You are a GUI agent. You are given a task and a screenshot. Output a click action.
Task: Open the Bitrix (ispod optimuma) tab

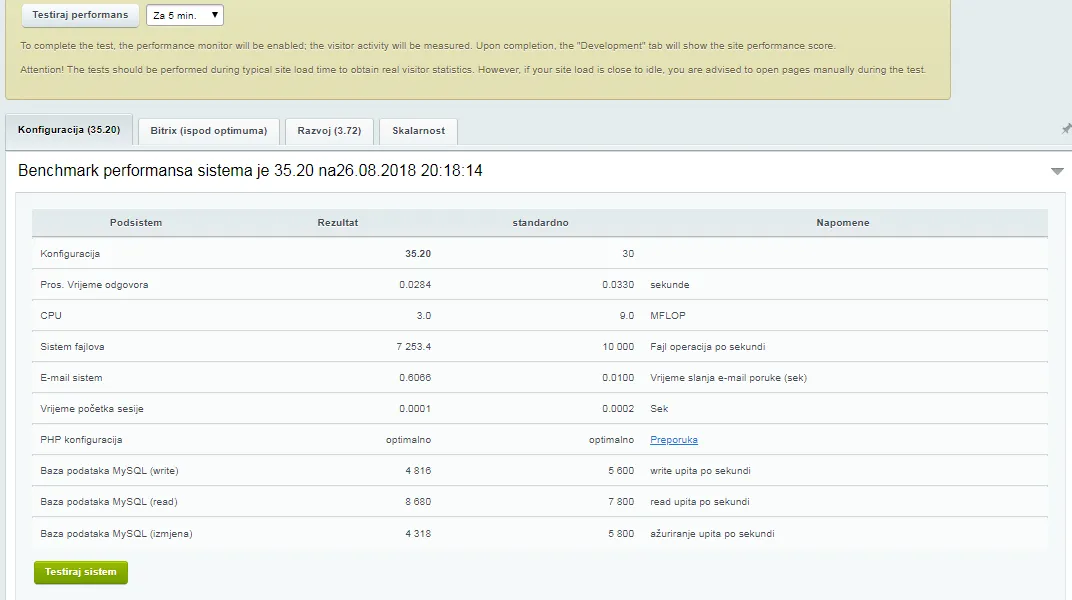(x=208, y=131)
